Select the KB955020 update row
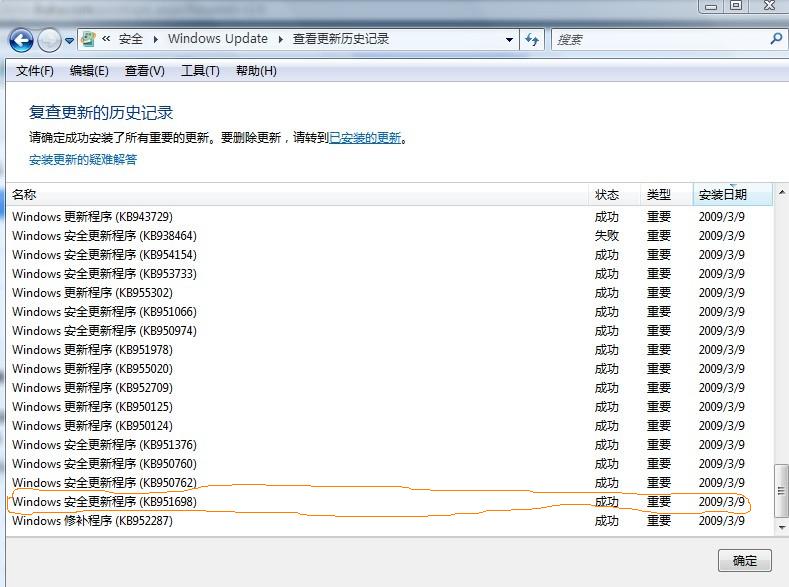The image size is (789, 587). [389, 369]
